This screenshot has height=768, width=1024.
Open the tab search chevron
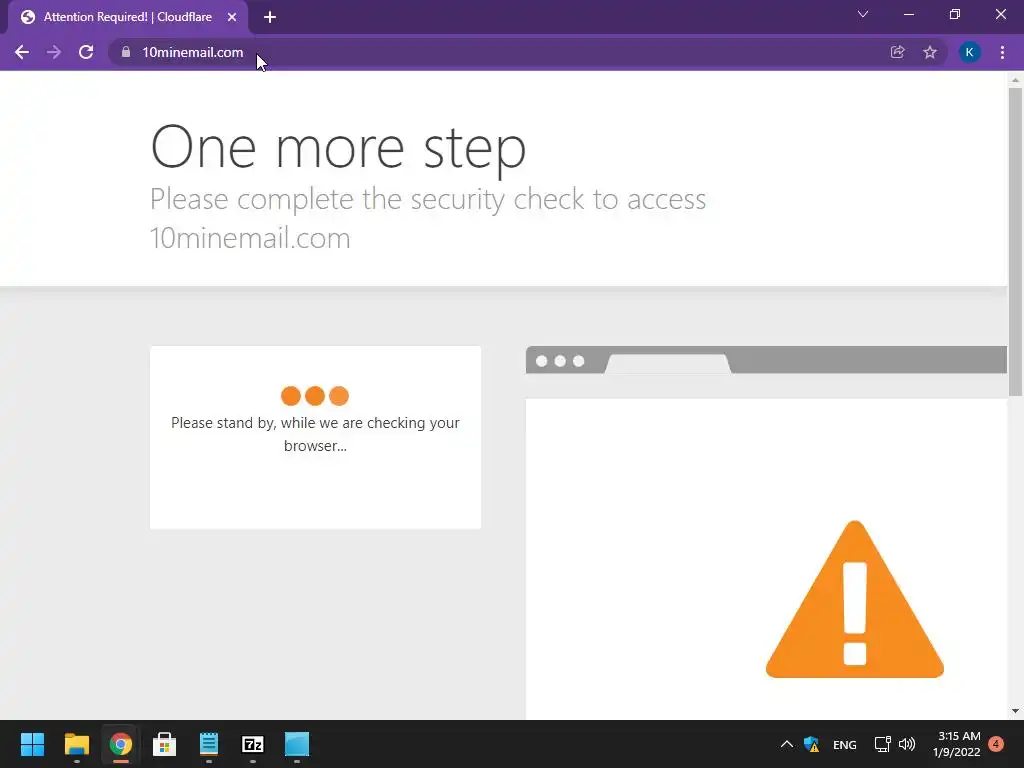click(863, 14)
